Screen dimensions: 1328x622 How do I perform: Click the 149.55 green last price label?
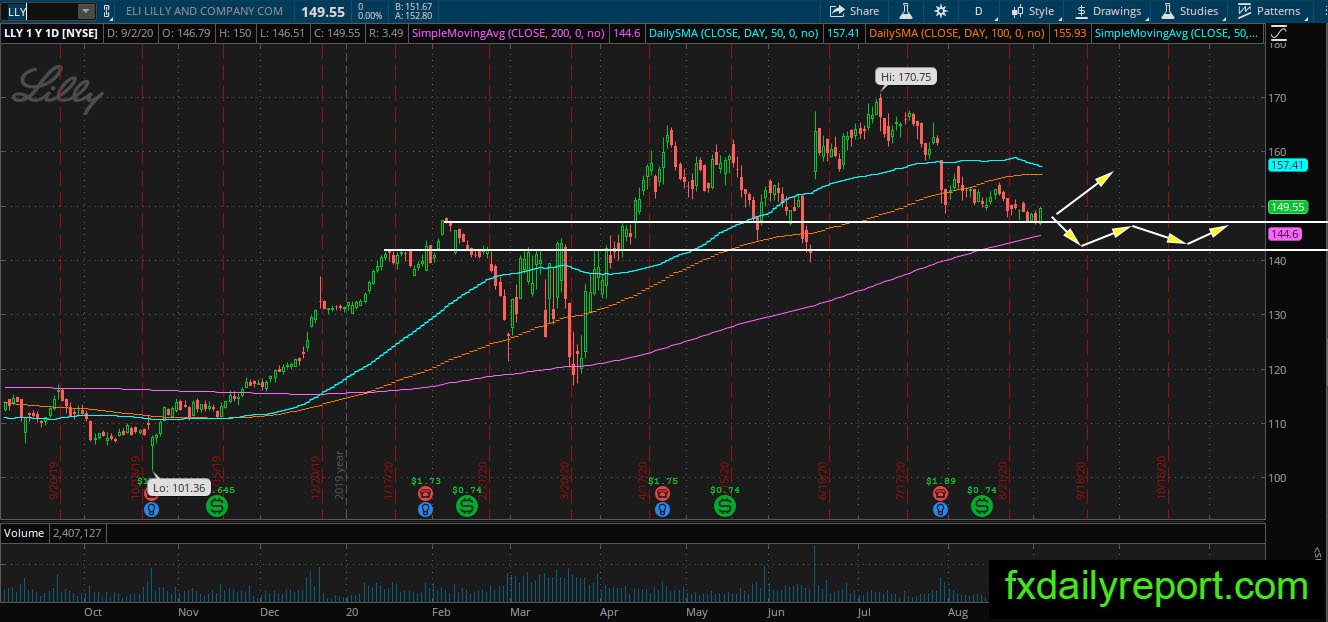point(1287,207)
